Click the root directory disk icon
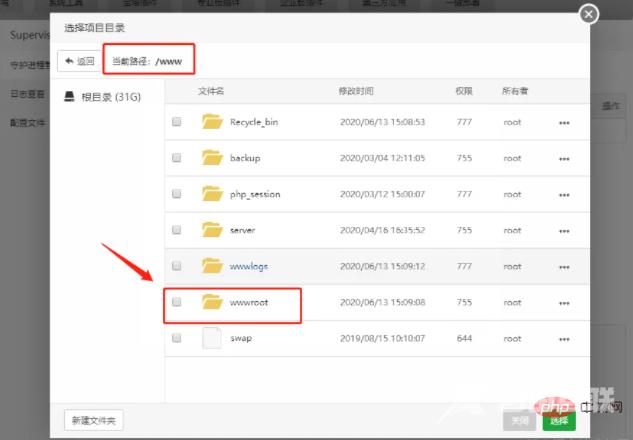 point(69,96)
